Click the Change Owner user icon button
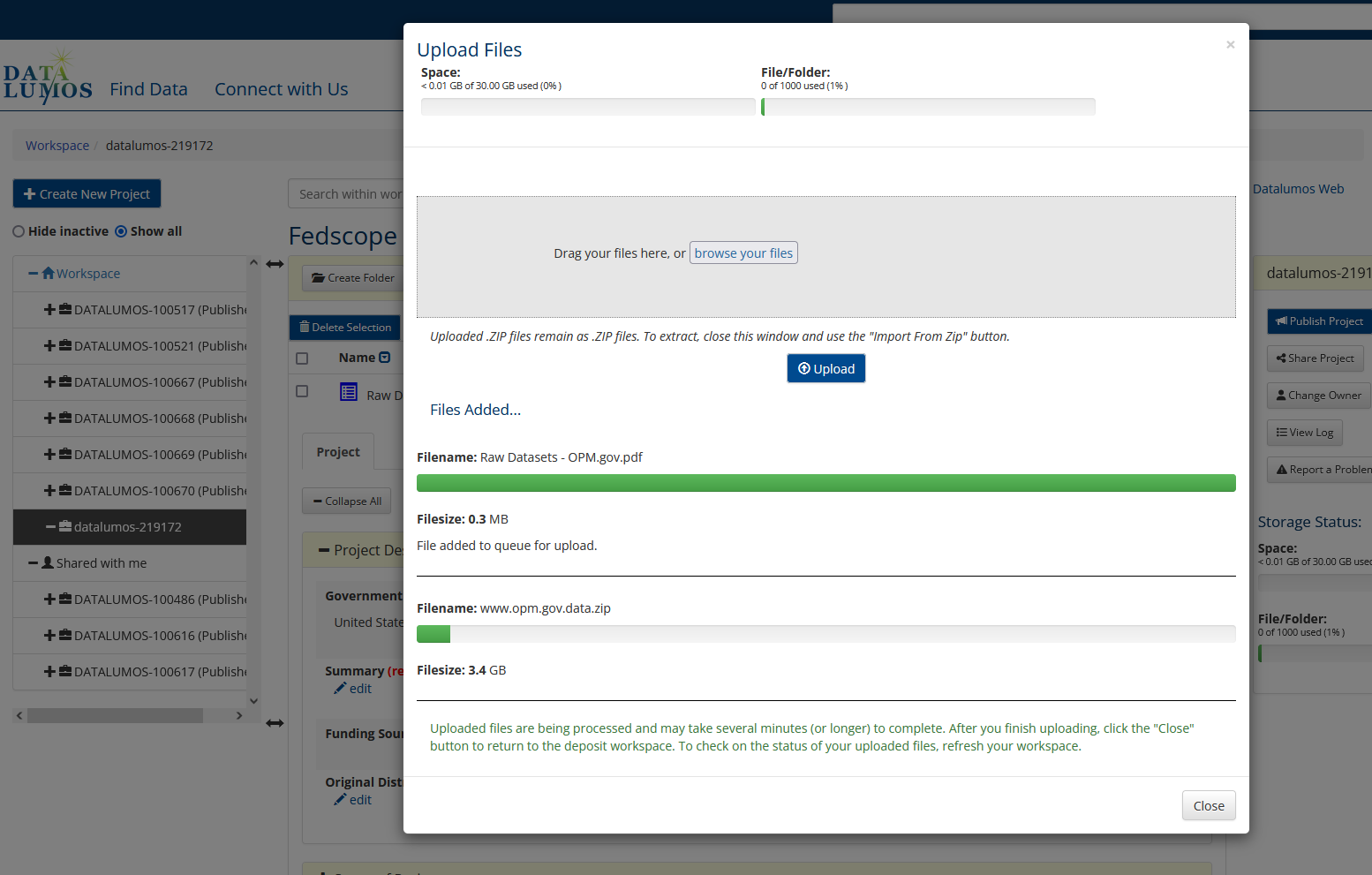The height and width of the screenshot is (875, 1372). point(1318,396)
